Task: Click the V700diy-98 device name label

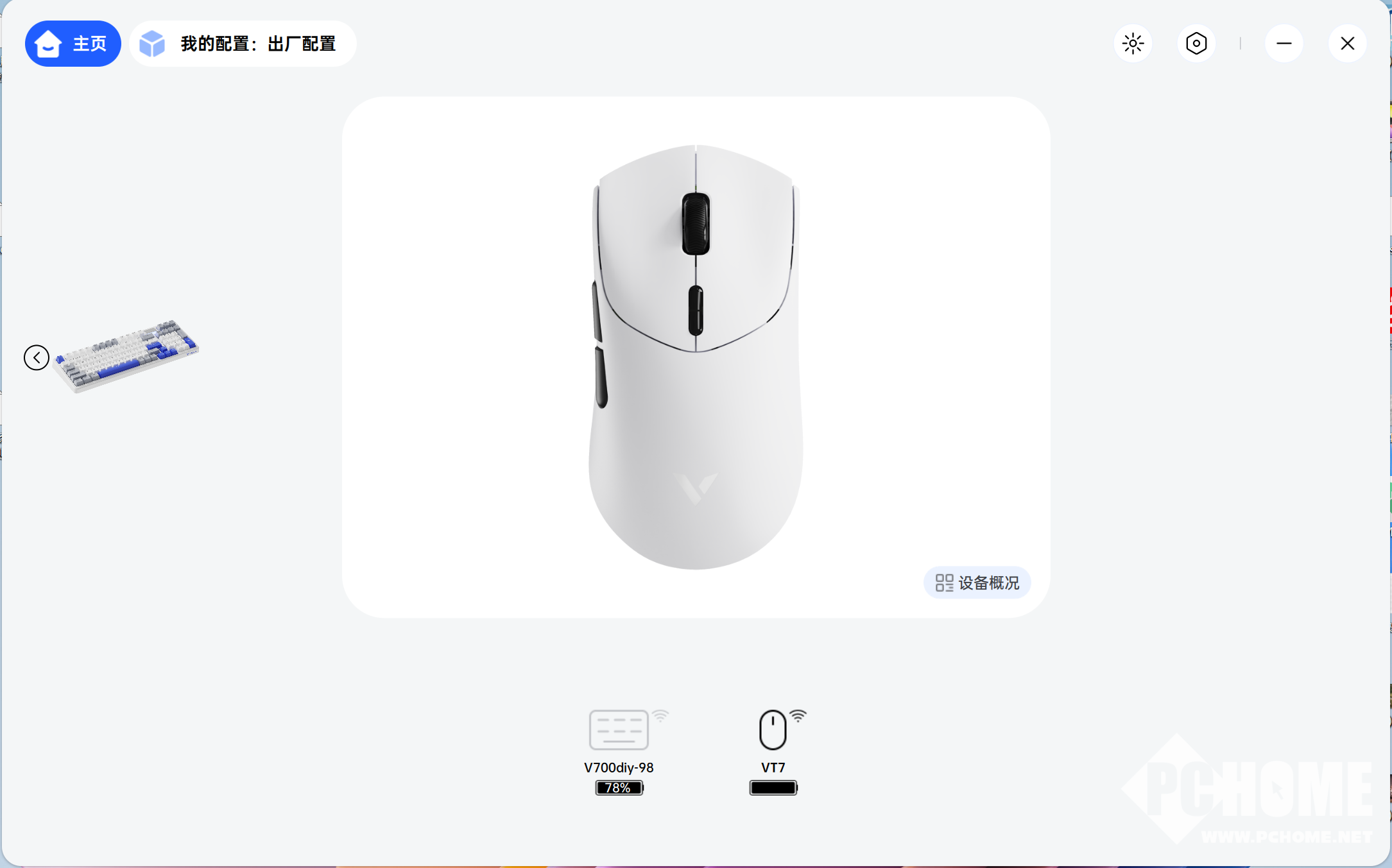Action: click(x=619, y=767)
